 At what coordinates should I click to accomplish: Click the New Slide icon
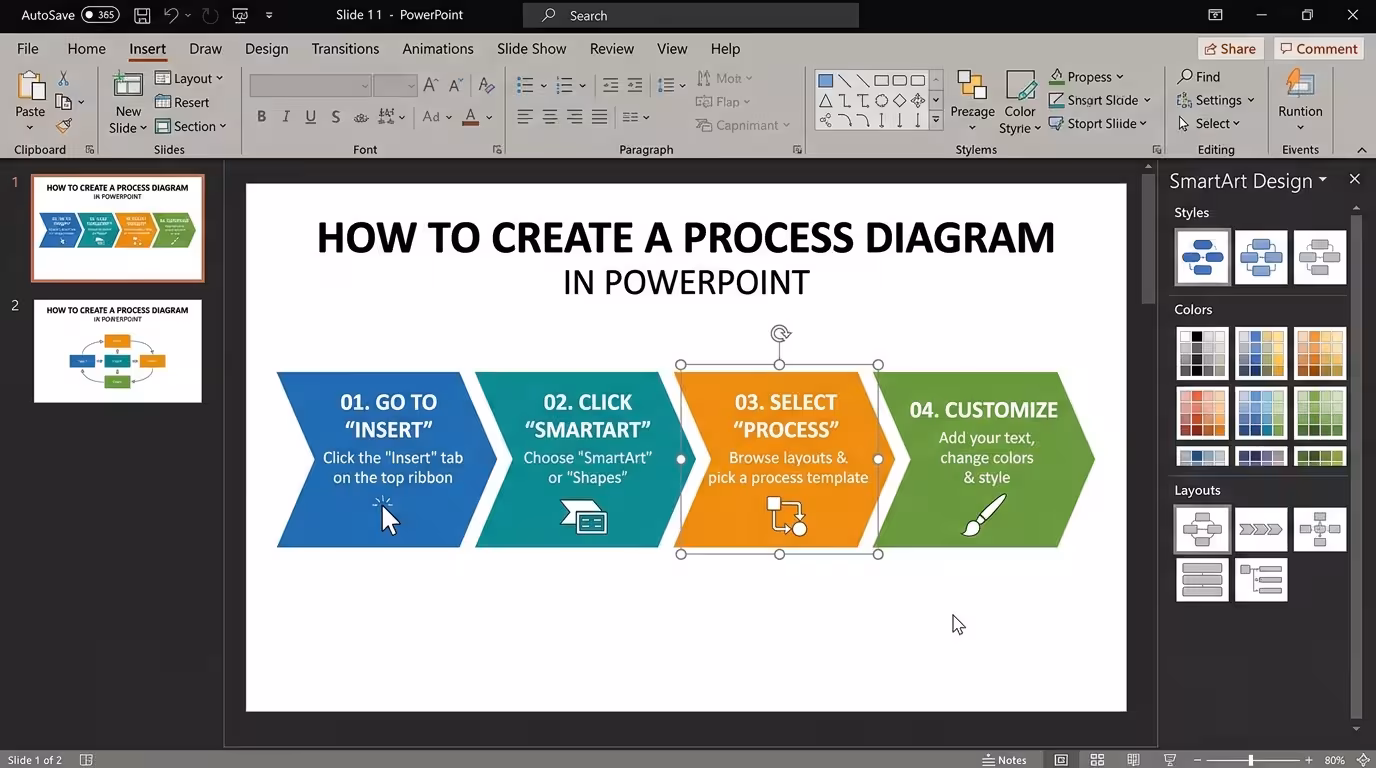click(128, 86)
